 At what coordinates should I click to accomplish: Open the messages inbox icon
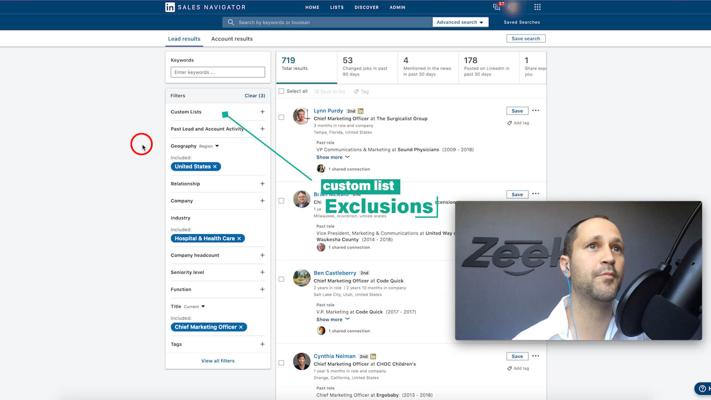(497, 7)
